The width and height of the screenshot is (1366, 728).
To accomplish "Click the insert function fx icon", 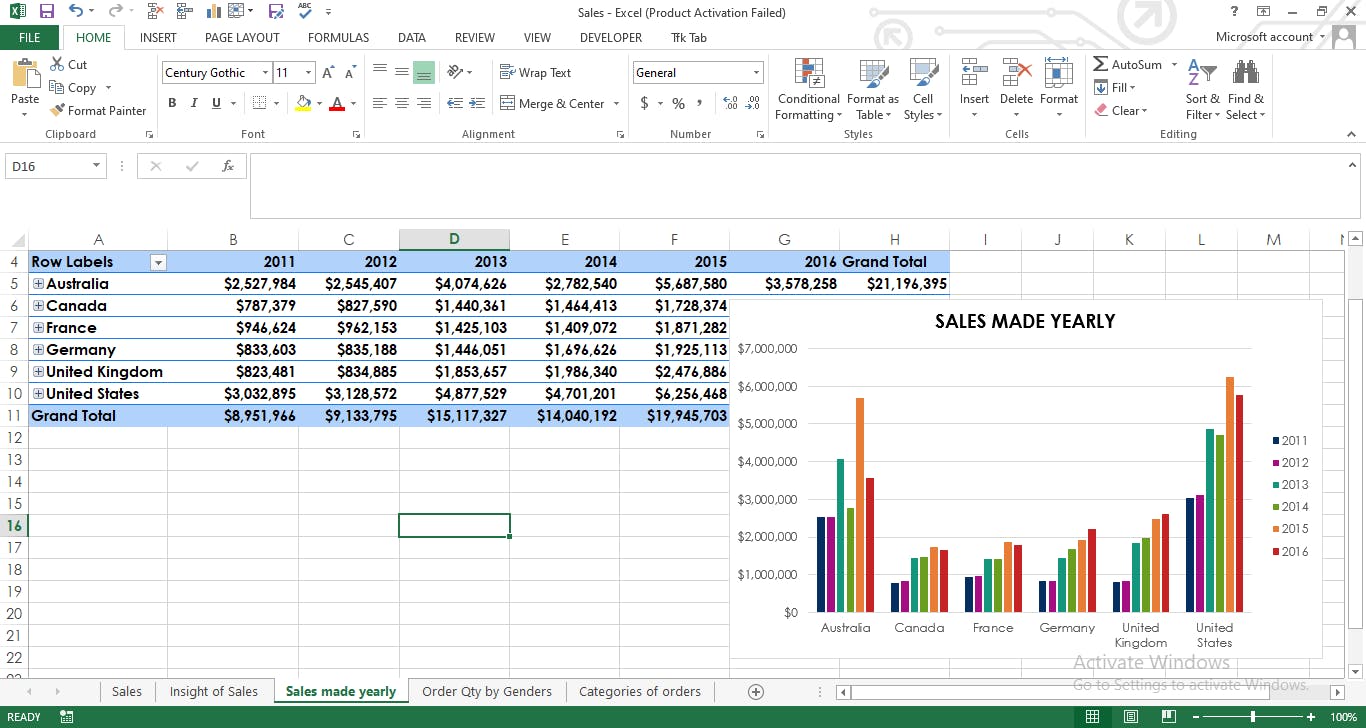I will [x=228, y=166].
